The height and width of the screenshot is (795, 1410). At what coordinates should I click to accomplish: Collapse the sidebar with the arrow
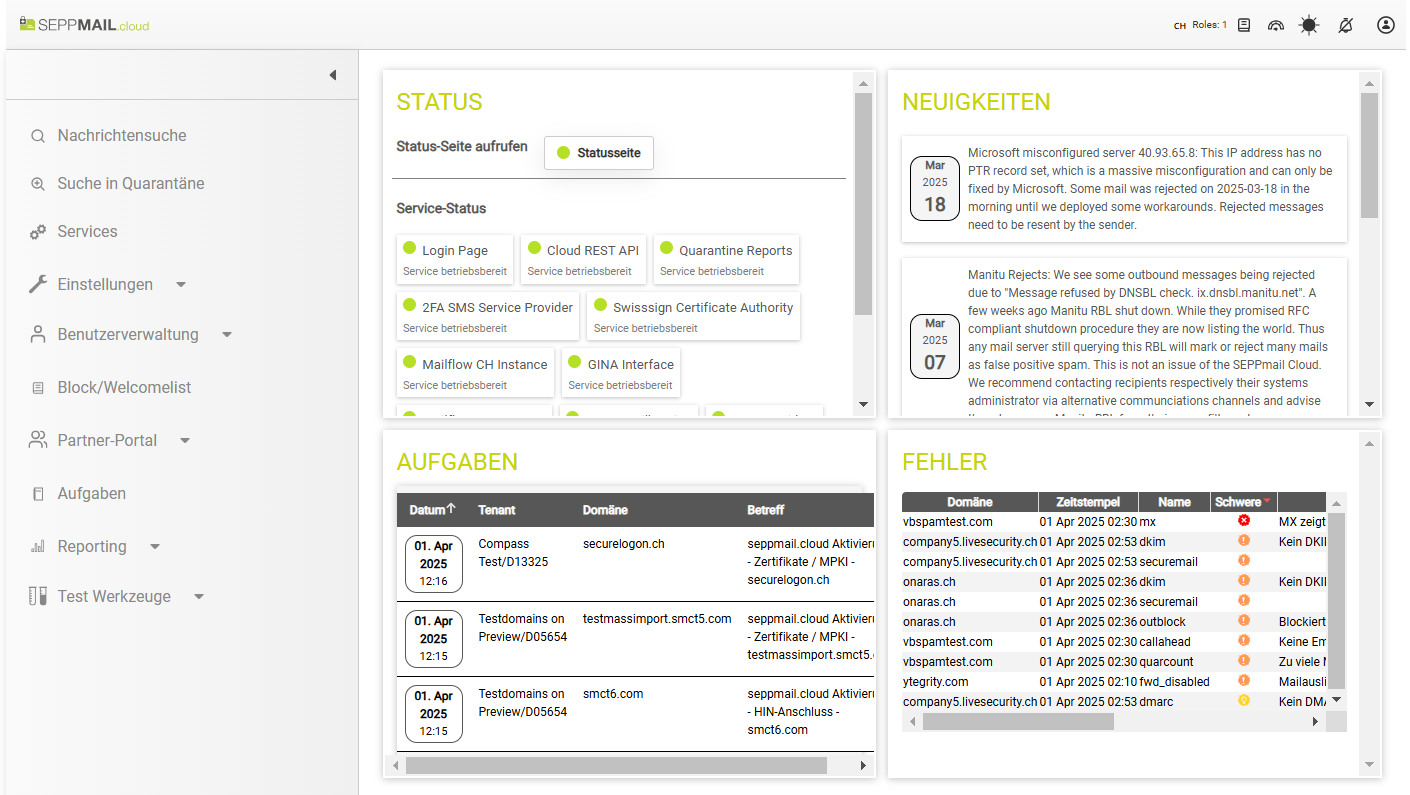click(x=333, y=75)
